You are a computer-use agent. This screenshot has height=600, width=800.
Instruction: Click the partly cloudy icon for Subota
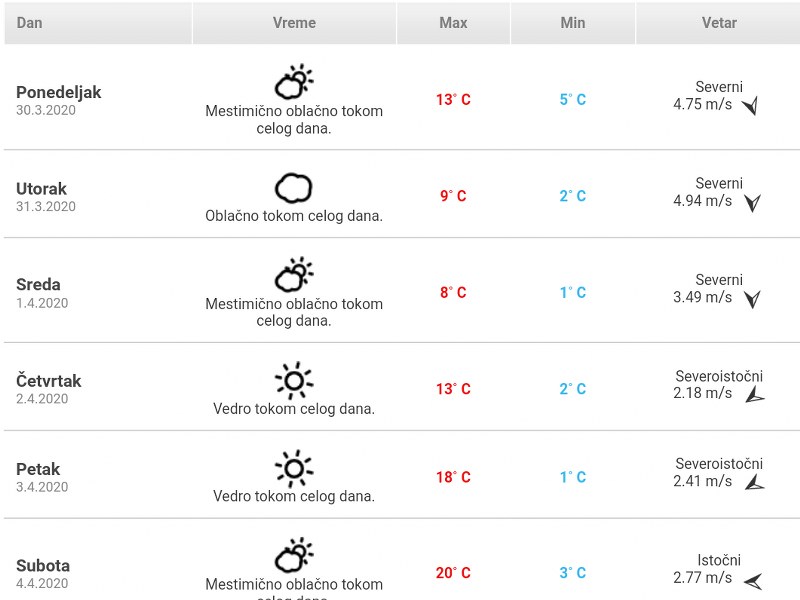point(294,555)
